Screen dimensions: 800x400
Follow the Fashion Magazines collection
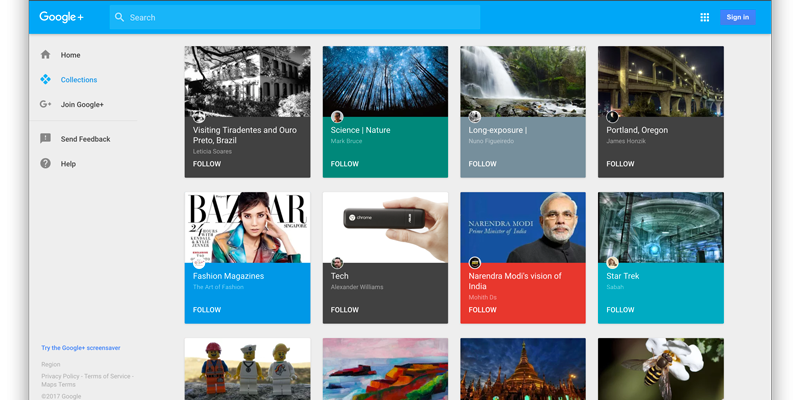(x=207, y=310)
